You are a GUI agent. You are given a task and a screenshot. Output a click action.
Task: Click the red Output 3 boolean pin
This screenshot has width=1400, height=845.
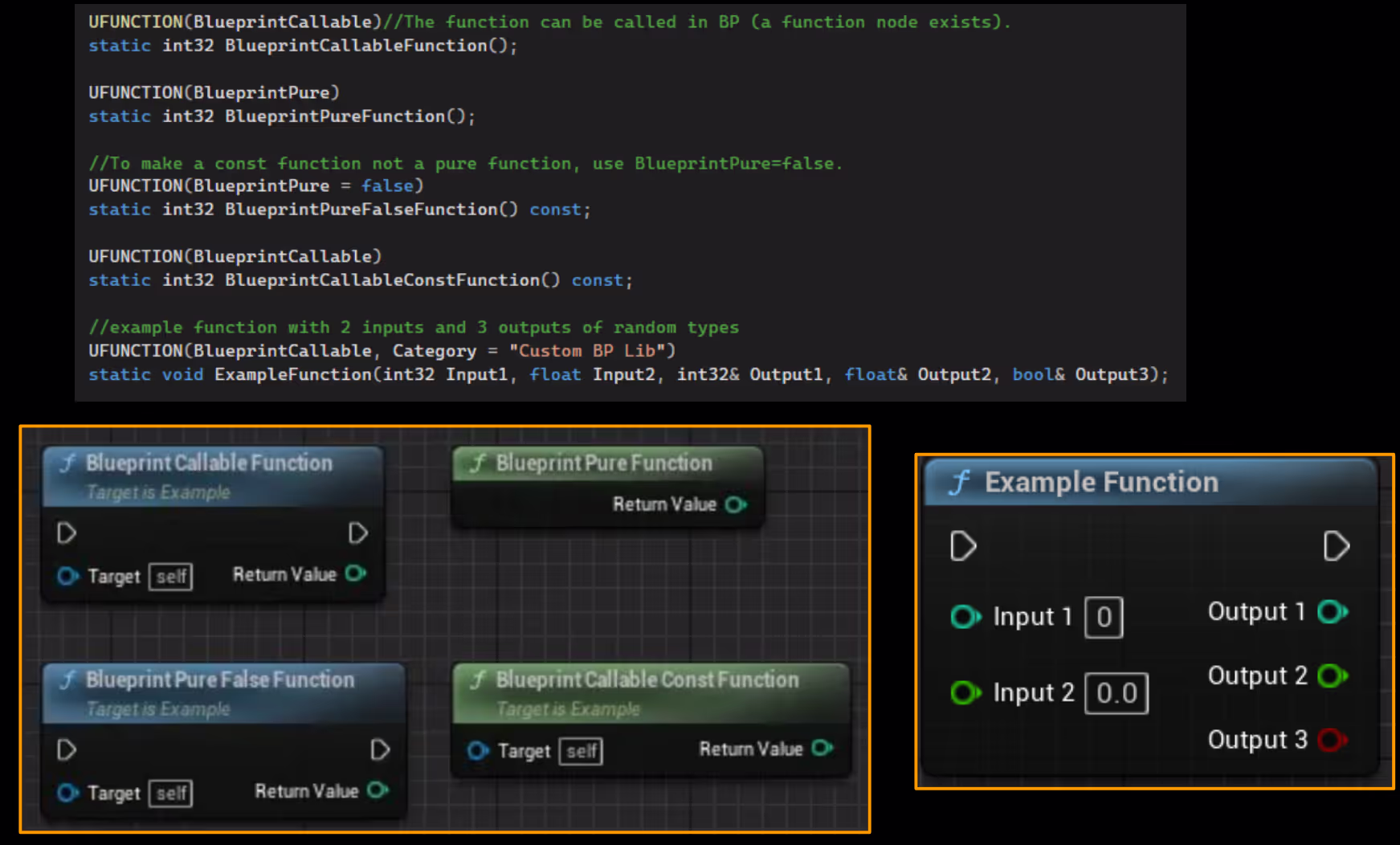1333,740
